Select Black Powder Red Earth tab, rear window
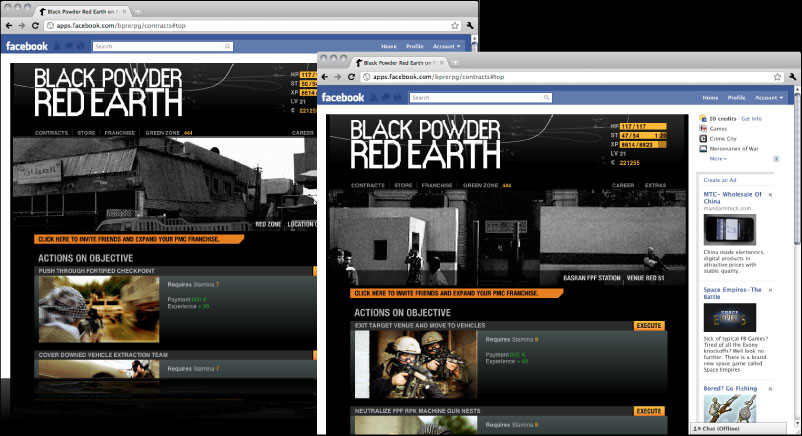This screenshot has height=436, width=802. (x=82, y=11)
